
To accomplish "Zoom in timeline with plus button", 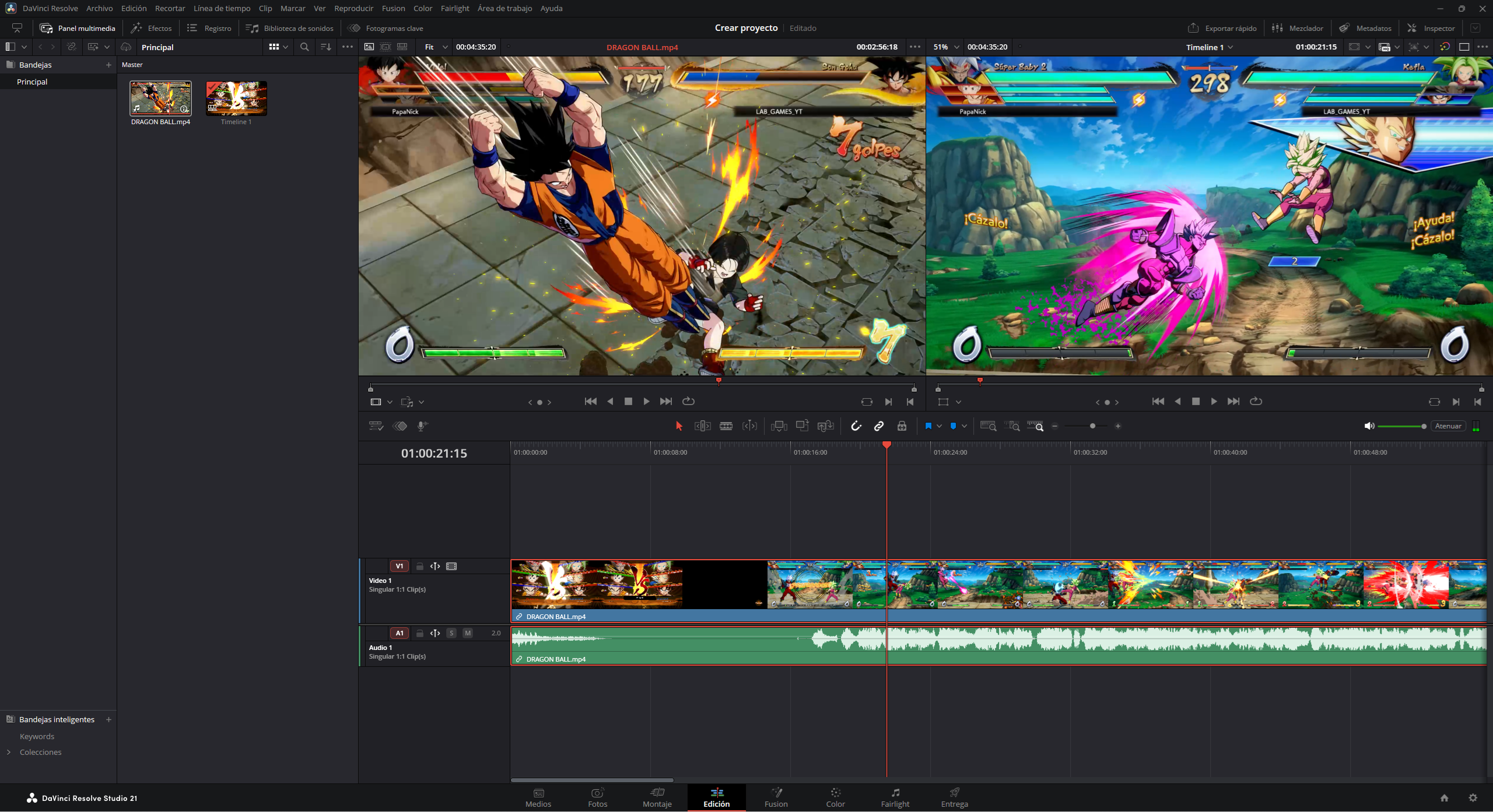I will 1118,426.
